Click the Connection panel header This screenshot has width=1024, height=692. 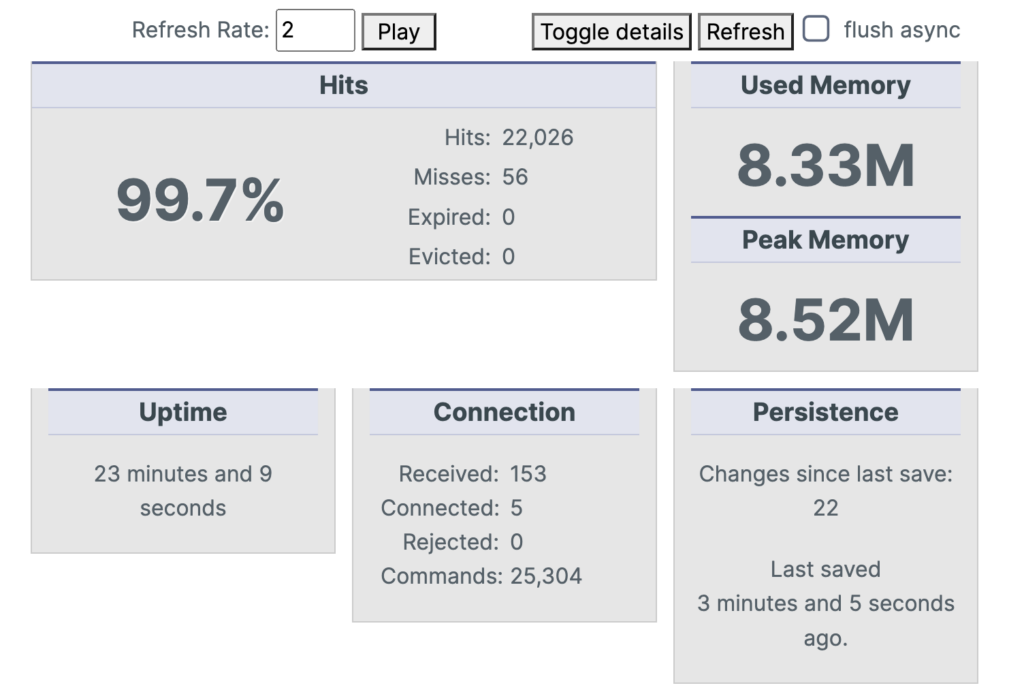click(504, 412)
